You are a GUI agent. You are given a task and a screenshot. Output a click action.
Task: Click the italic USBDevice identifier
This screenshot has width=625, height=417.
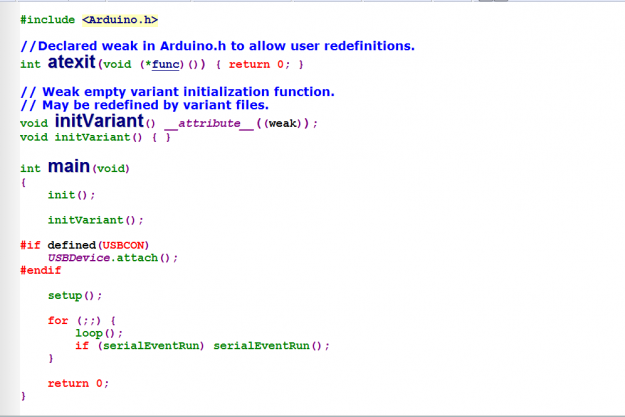(79, 258)
